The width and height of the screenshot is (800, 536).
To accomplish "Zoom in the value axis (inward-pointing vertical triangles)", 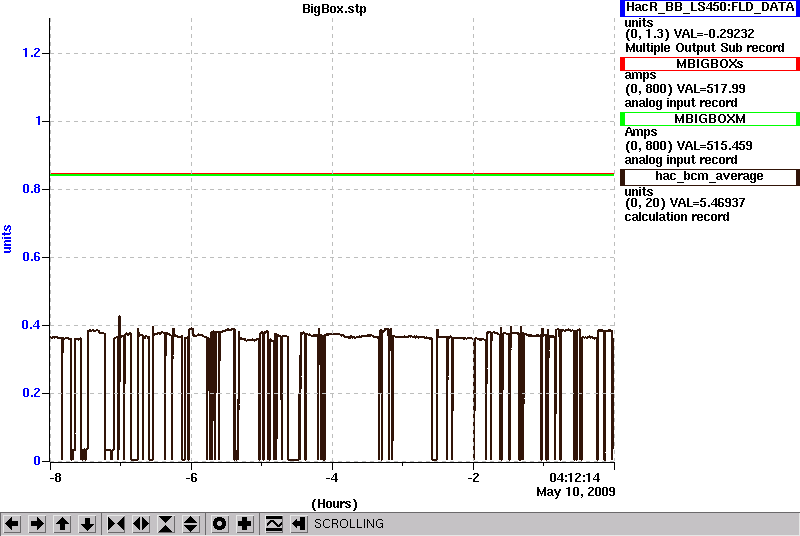I will (166, 524).
